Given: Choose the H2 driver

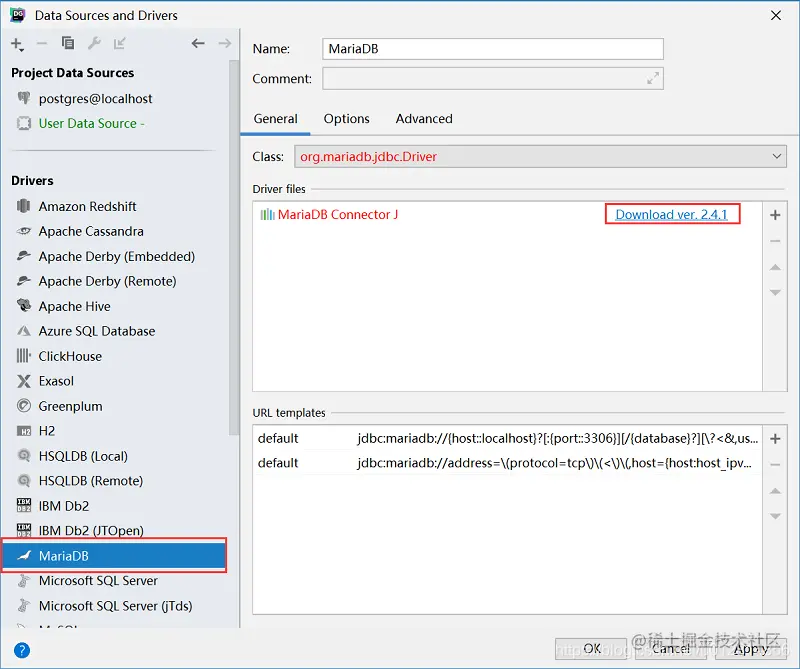Looking at the screenshot, I should [46, 431].
